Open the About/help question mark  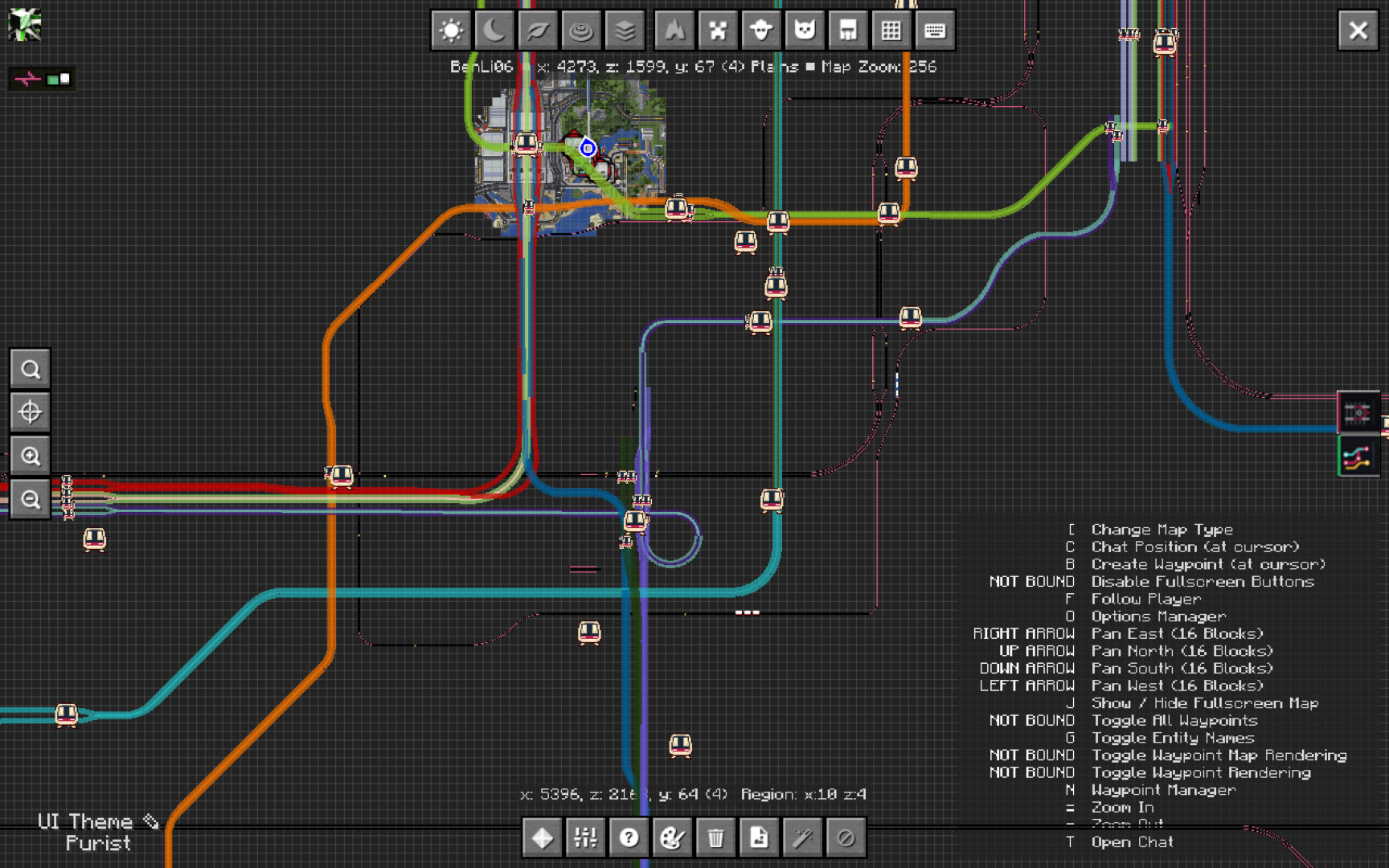click(629, 837)
